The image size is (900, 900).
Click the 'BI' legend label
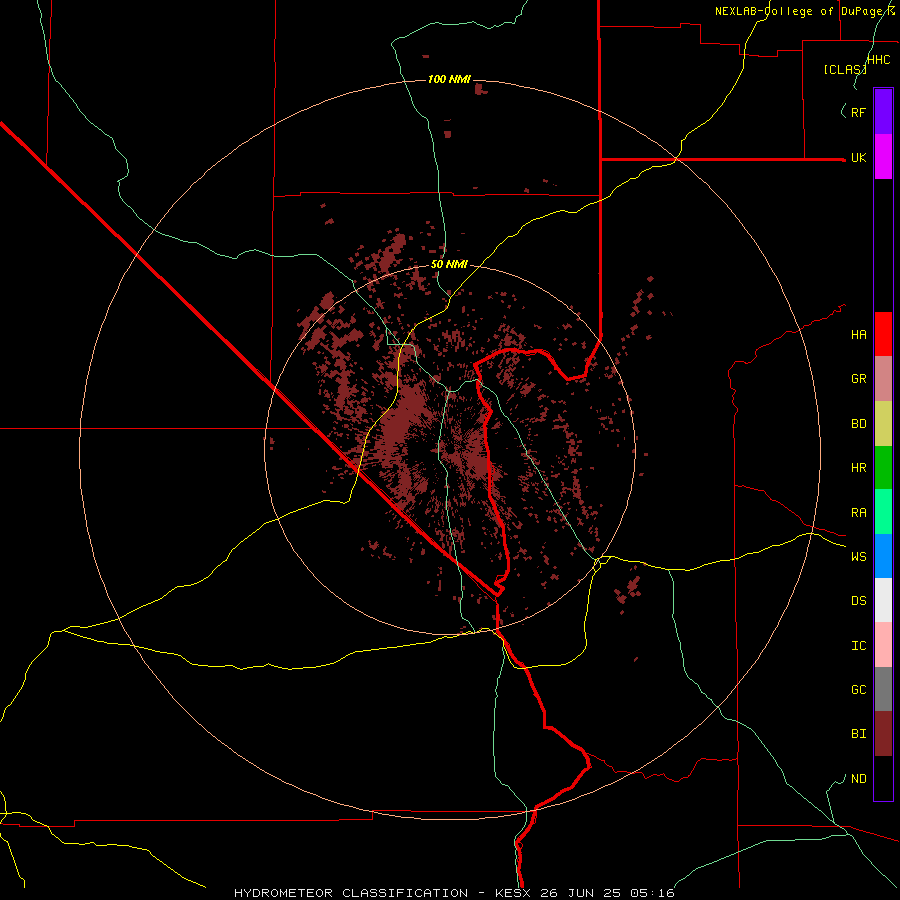(x=858, y=734)
